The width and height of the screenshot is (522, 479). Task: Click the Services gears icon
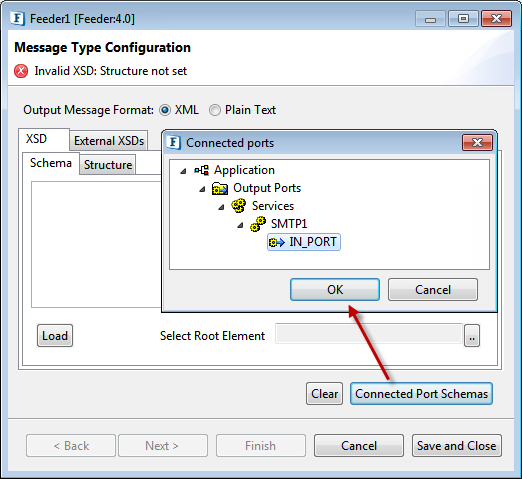point(239,206)
